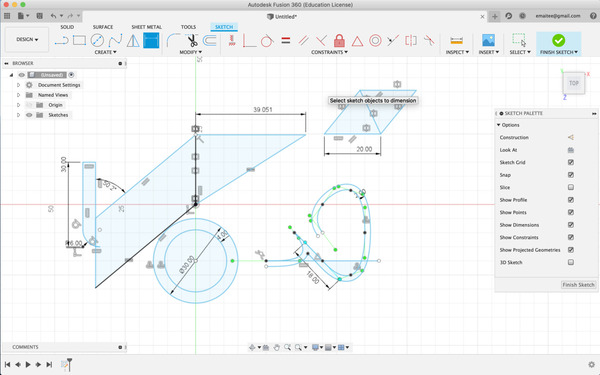This screenshot has width=600, height=375.
Task: Enable the 3D Sketch checkbox
Action: (571, 262)
